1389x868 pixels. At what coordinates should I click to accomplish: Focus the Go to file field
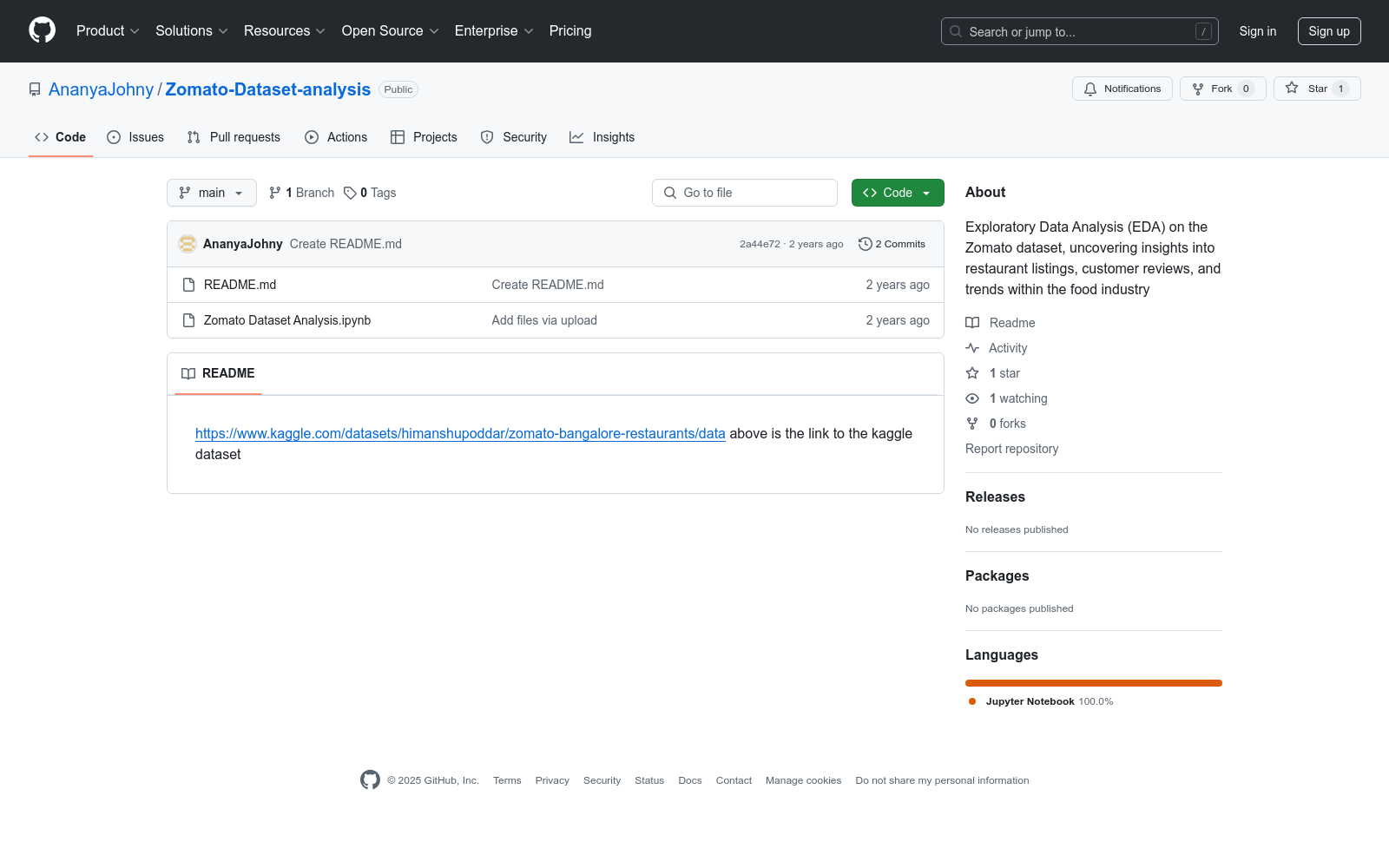745,193
